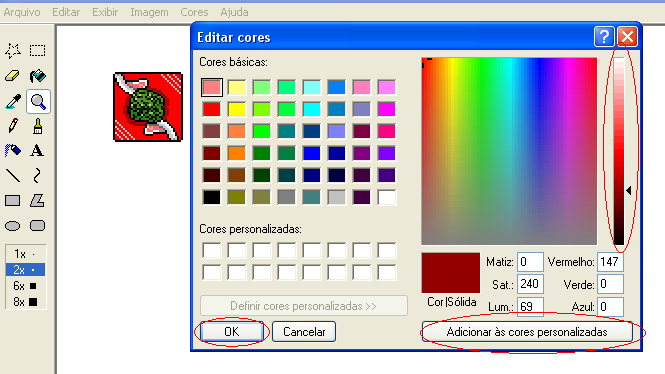Confirm color with the OK button

(x=232, y=332)
